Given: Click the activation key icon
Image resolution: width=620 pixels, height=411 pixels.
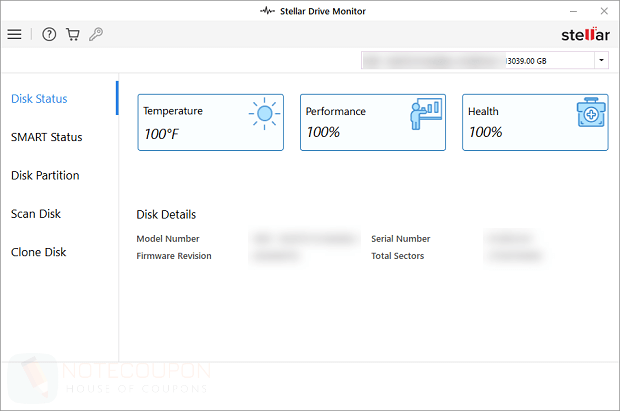Looking at the screenshot, I should pyautogui.click(x=96, y=34).
